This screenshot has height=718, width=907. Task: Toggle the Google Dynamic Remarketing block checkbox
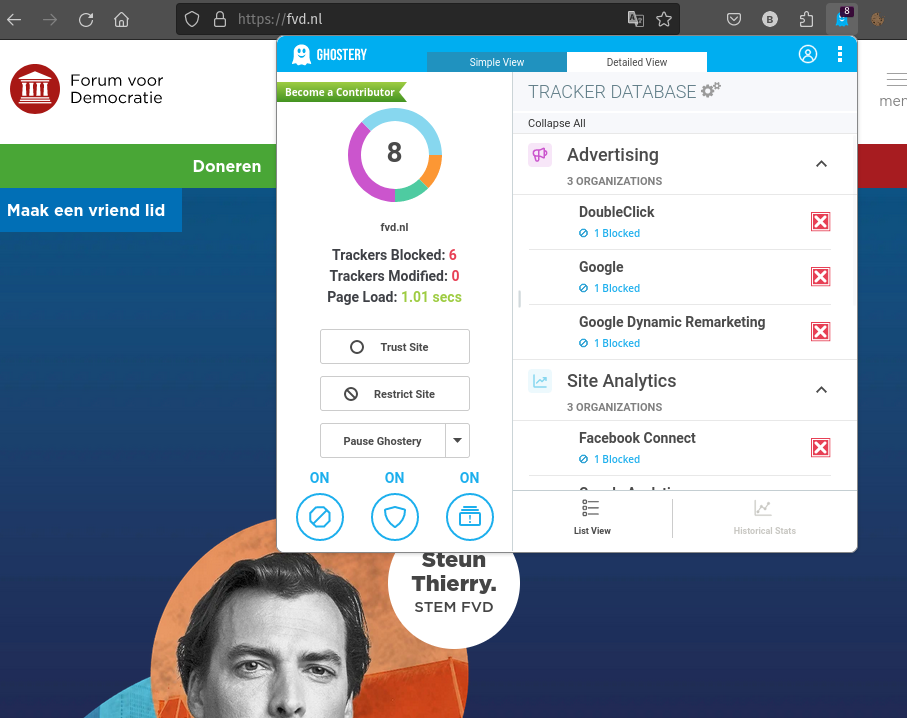(x=820, y=332)
